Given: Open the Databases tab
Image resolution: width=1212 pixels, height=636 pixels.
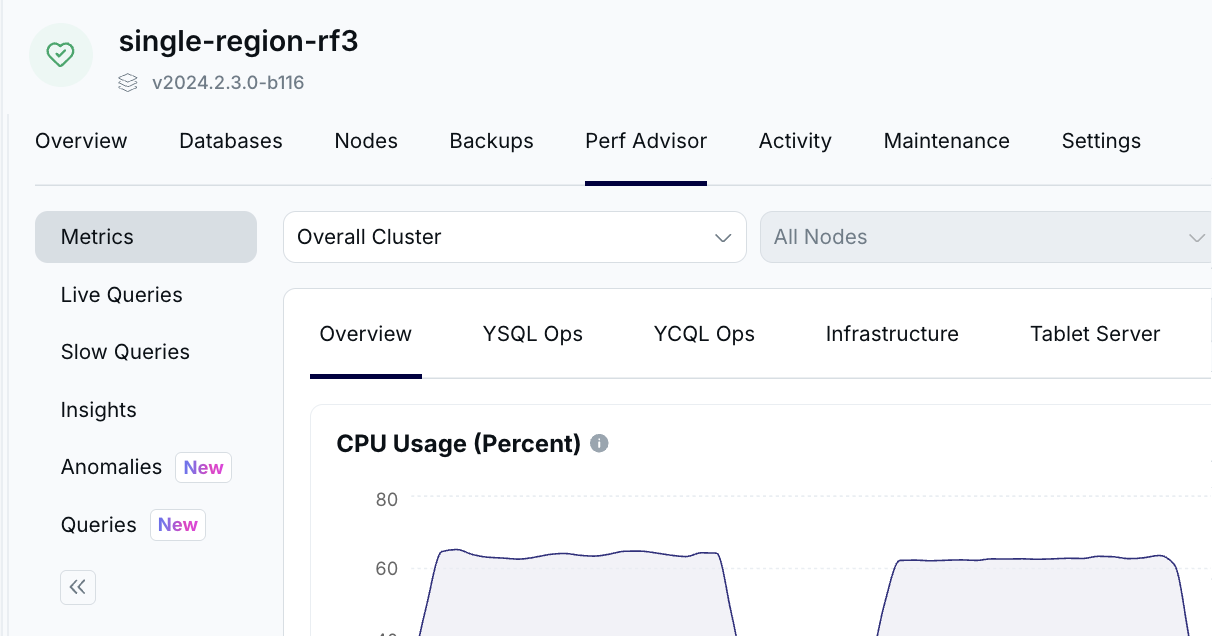Looking at the screenshot, I should tap(230, 141).
